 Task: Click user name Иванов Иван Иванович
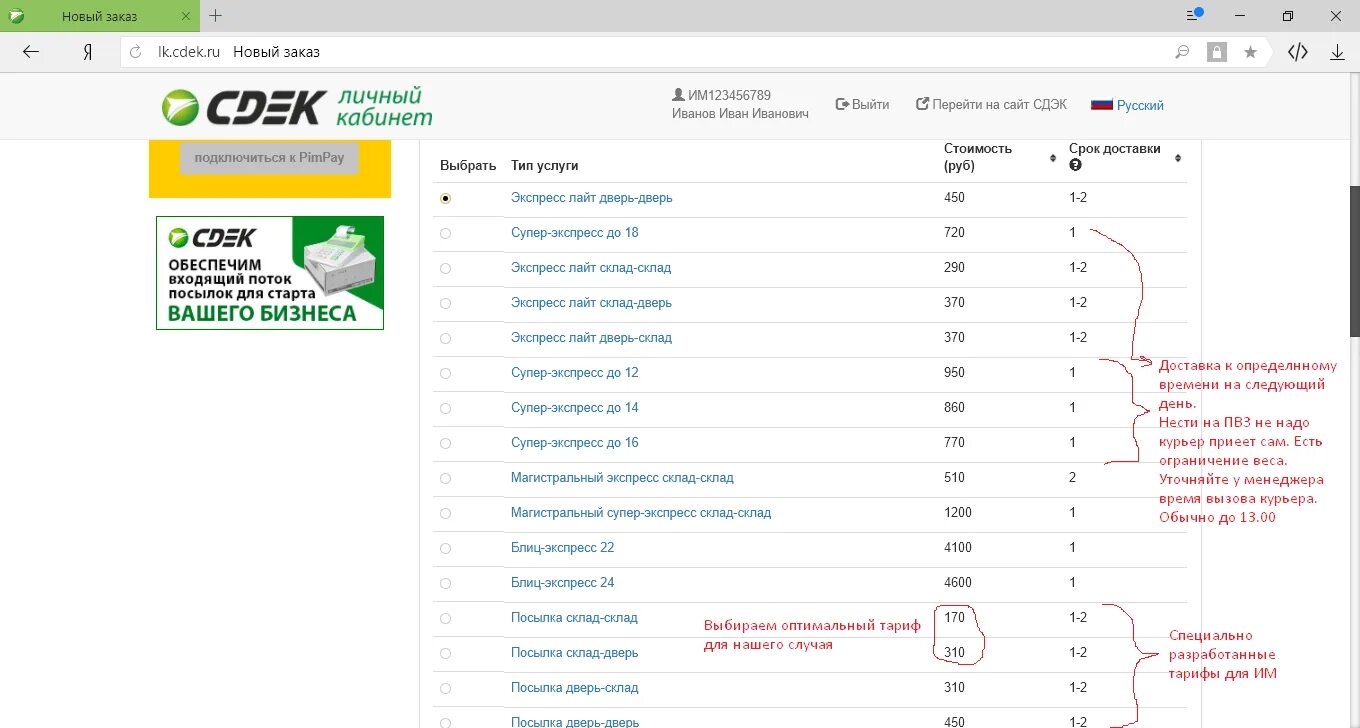(x=740, y=114)
